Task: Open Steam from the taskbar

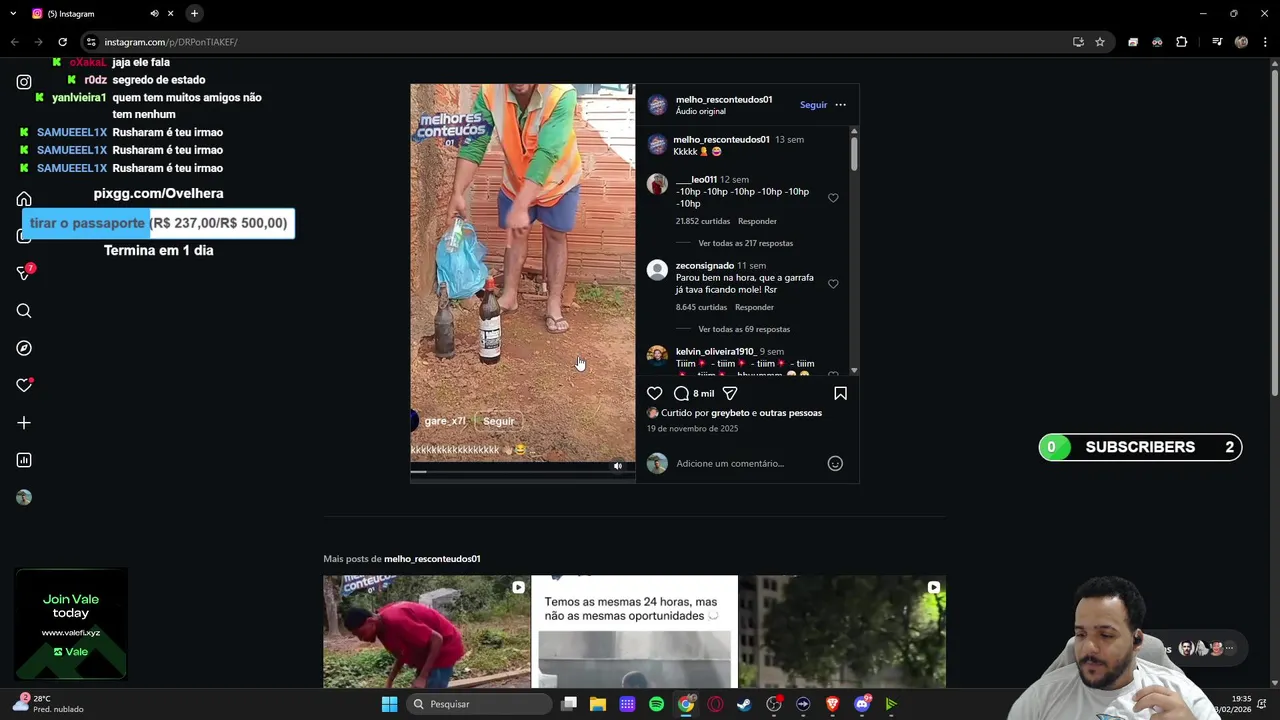Action: (744, 704)
